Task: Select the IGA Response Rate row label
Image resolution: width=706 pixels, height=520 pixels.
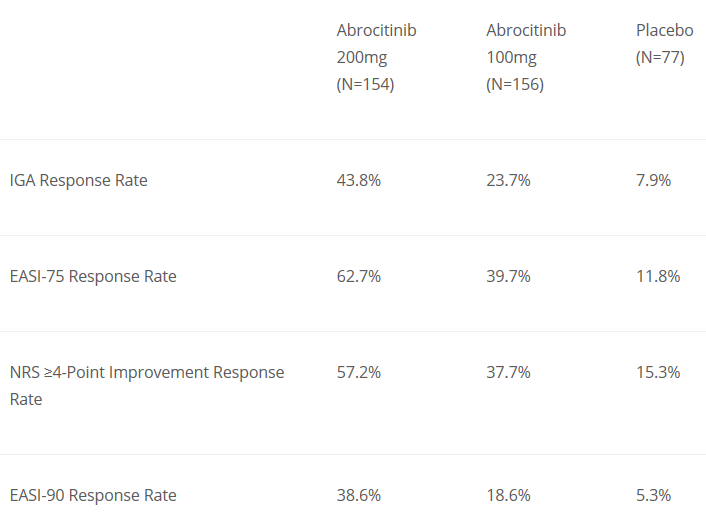Action: click(78, 180)
